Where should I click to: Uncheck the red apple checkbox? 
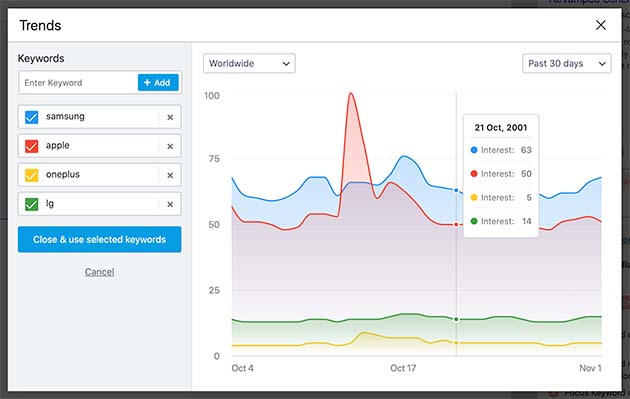tap(31, 146)
